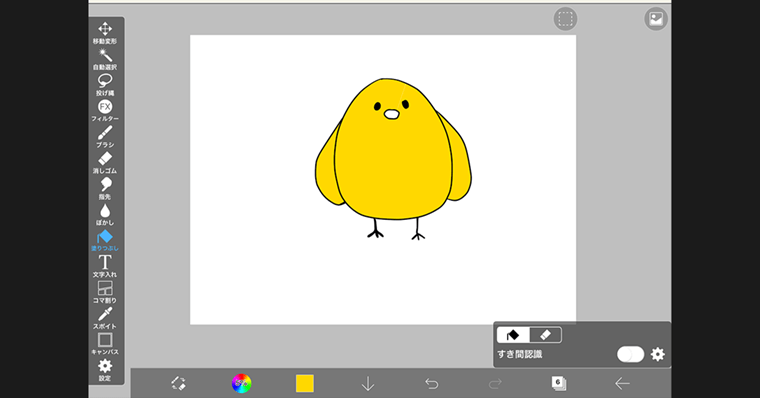The image size is (760, 398).
Task: Select the 移動変形 transform tool
Action: pos(105,33)
